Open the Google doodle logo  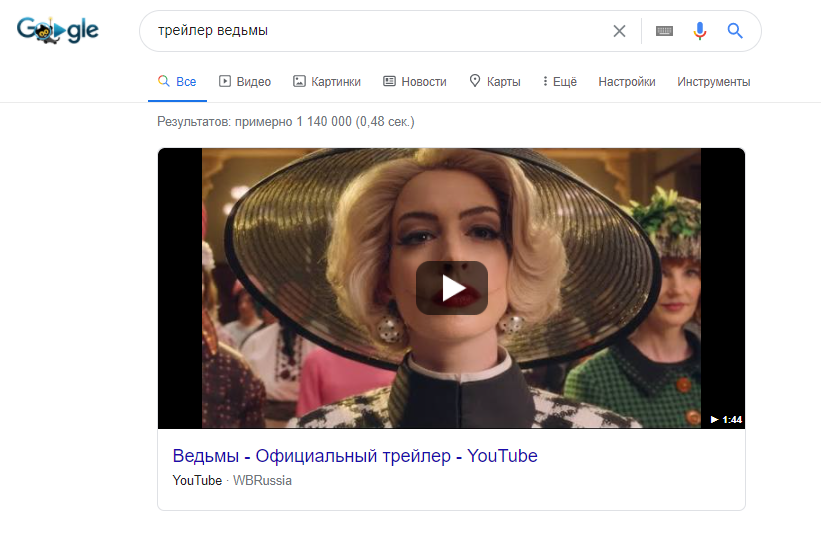(x=57, y=30)
